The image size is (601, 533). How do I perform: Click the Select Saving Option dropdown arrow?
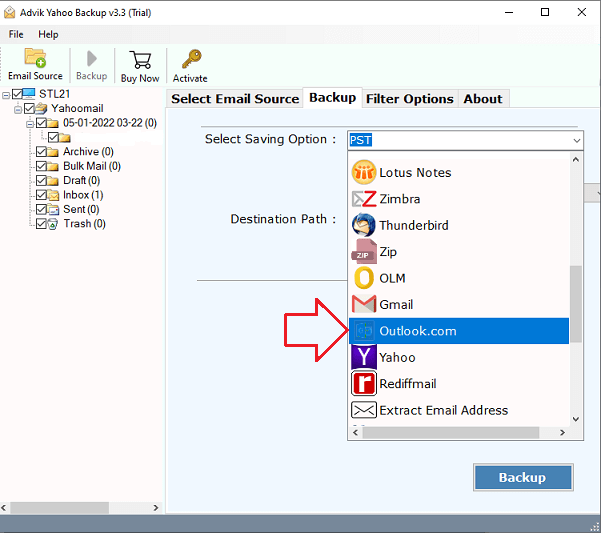click(576, 141)
